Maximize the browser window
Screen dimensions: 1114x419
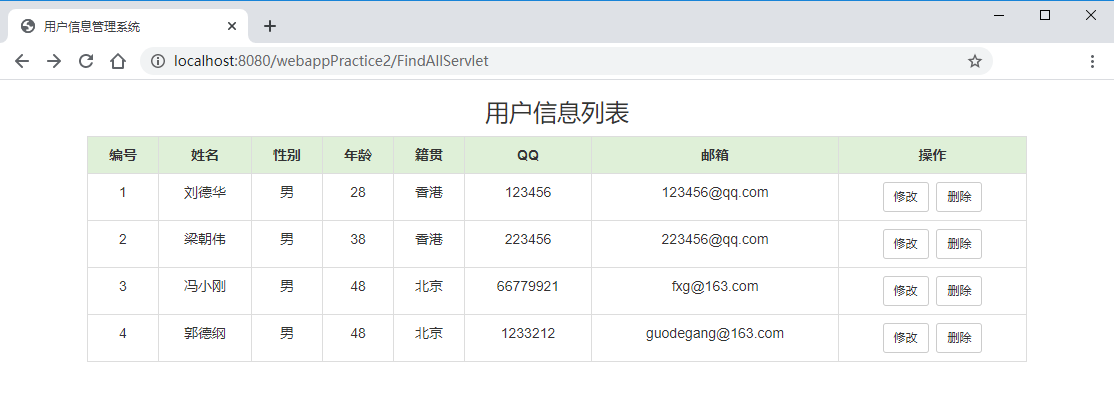[1045, 15]
